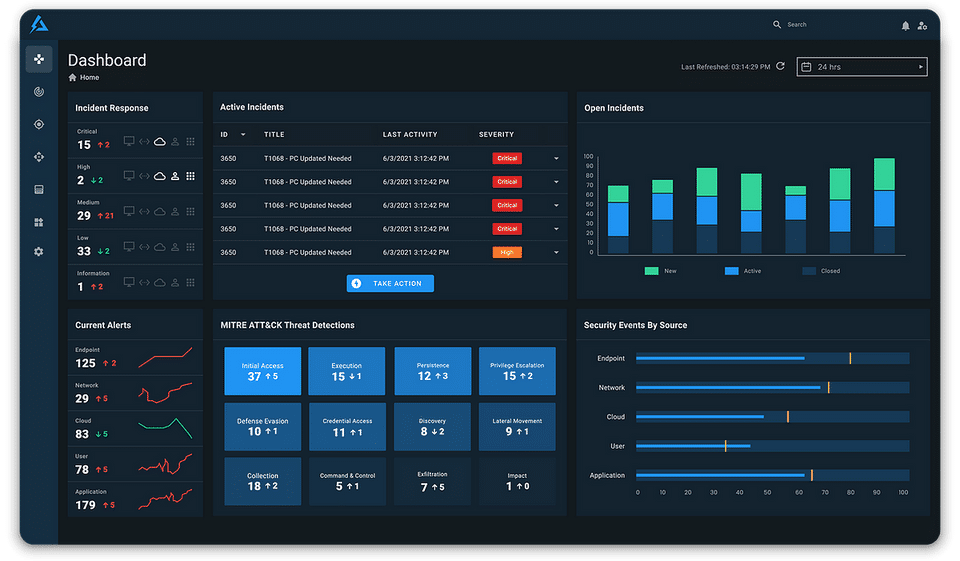The image size is (960, 561).
Task: Click the monitor icon in Information row
Action: tap(129, 282)
